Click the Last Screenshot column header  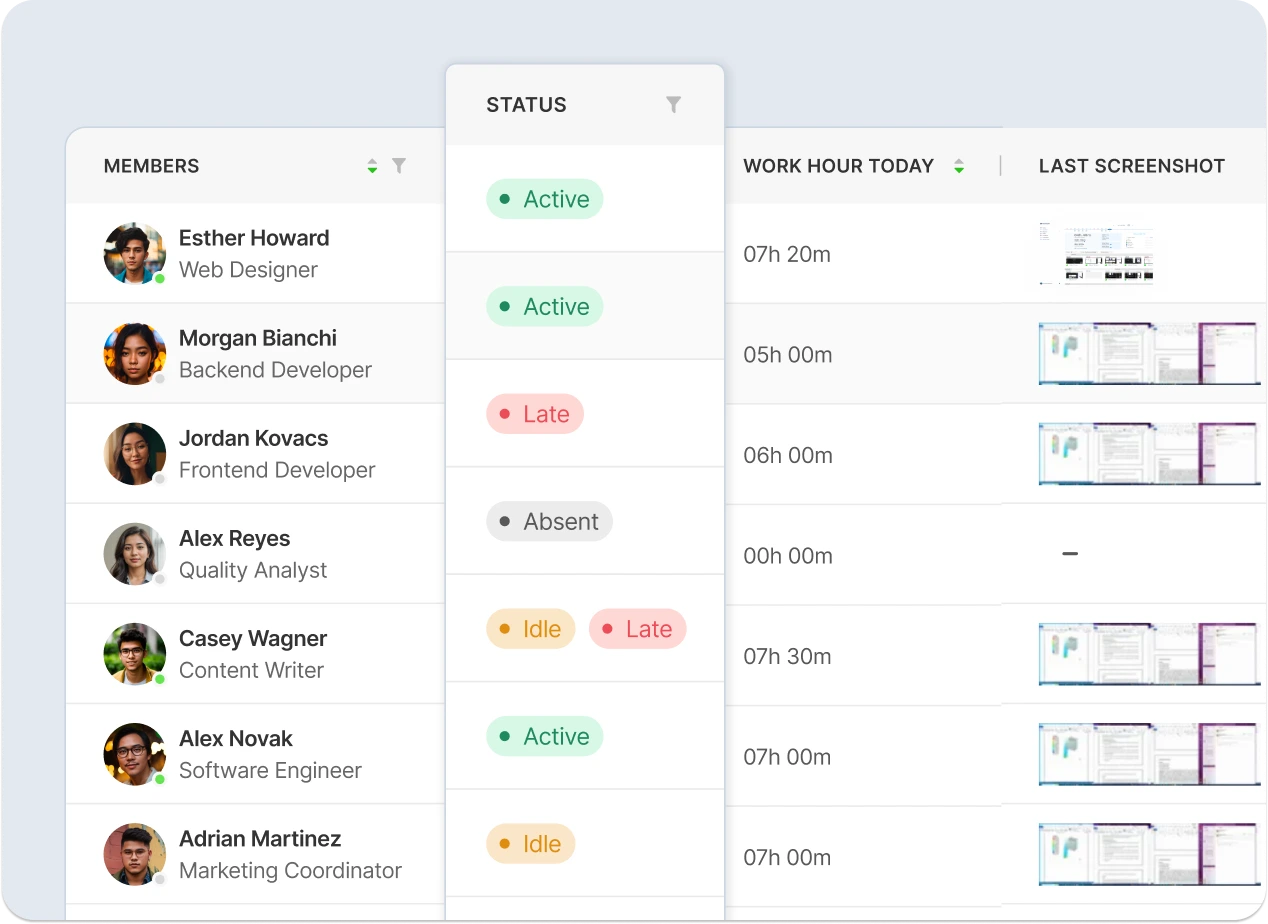[x=1131, y=166]
